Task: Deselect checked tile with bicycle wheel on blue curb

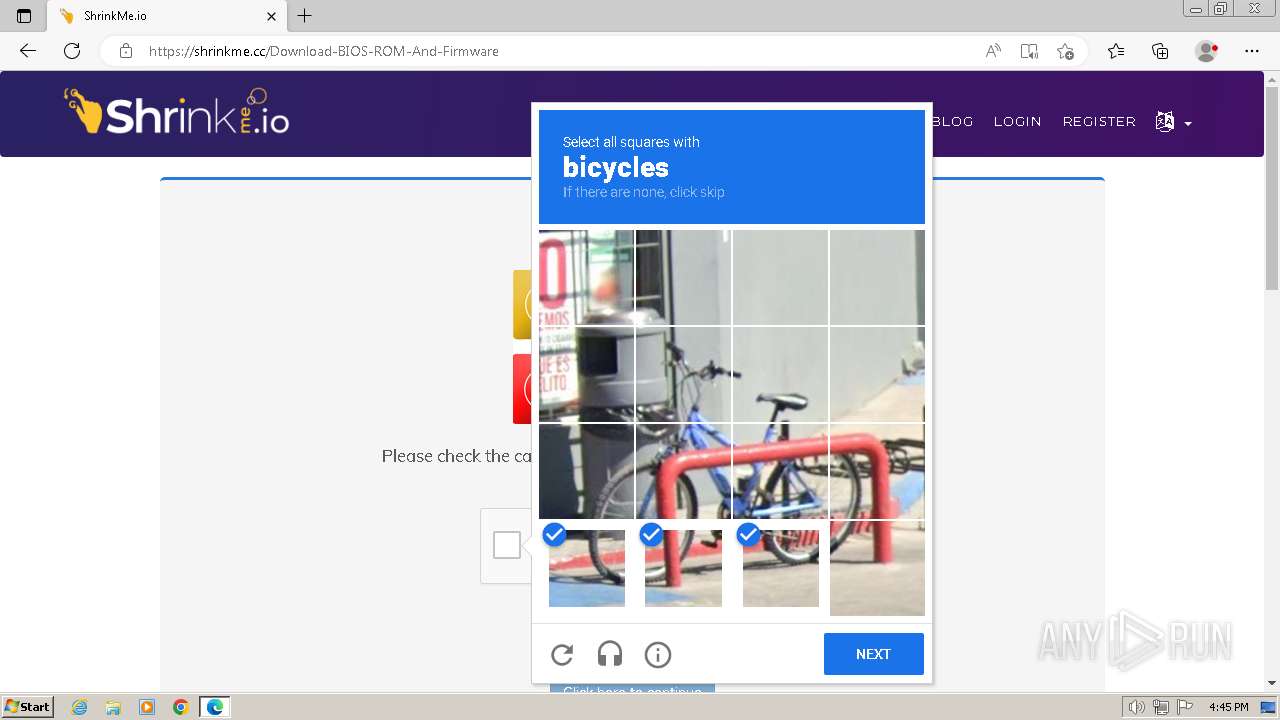Action: tap(586, 568)
